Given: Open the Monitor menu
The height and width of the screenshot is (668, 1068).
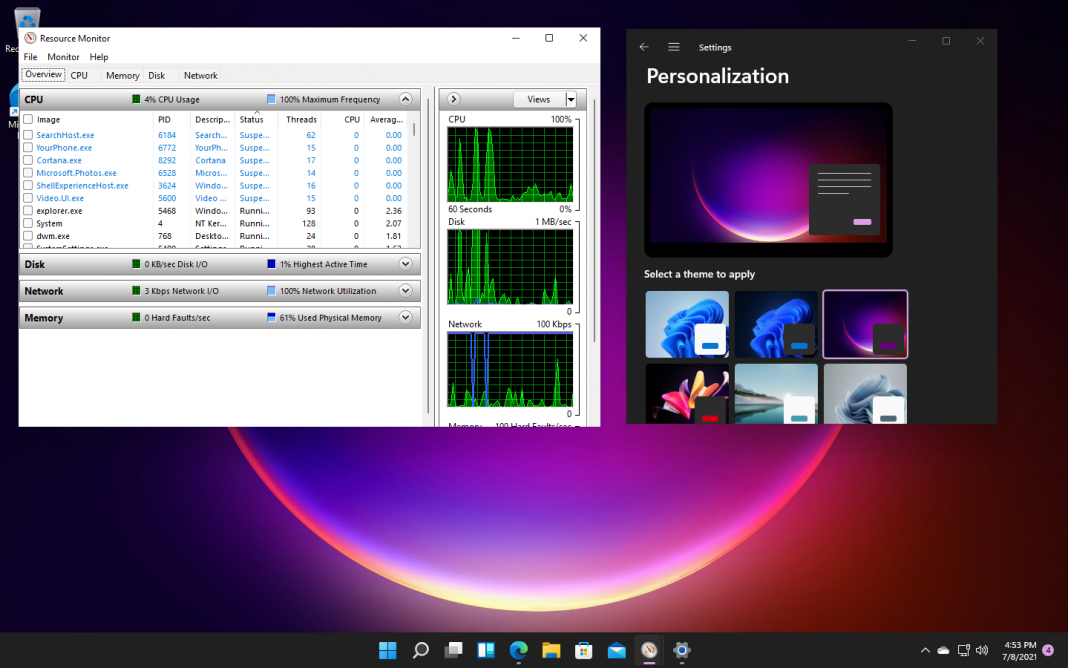Looking at the screenshot, I should 63,57.
